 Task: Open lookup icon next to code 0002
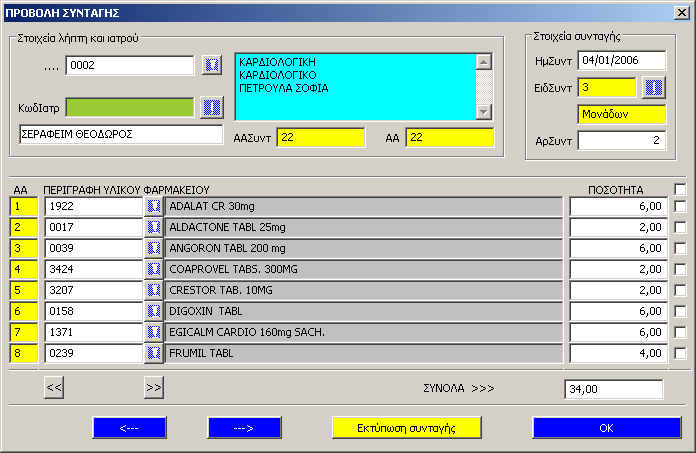pos(212,65)
